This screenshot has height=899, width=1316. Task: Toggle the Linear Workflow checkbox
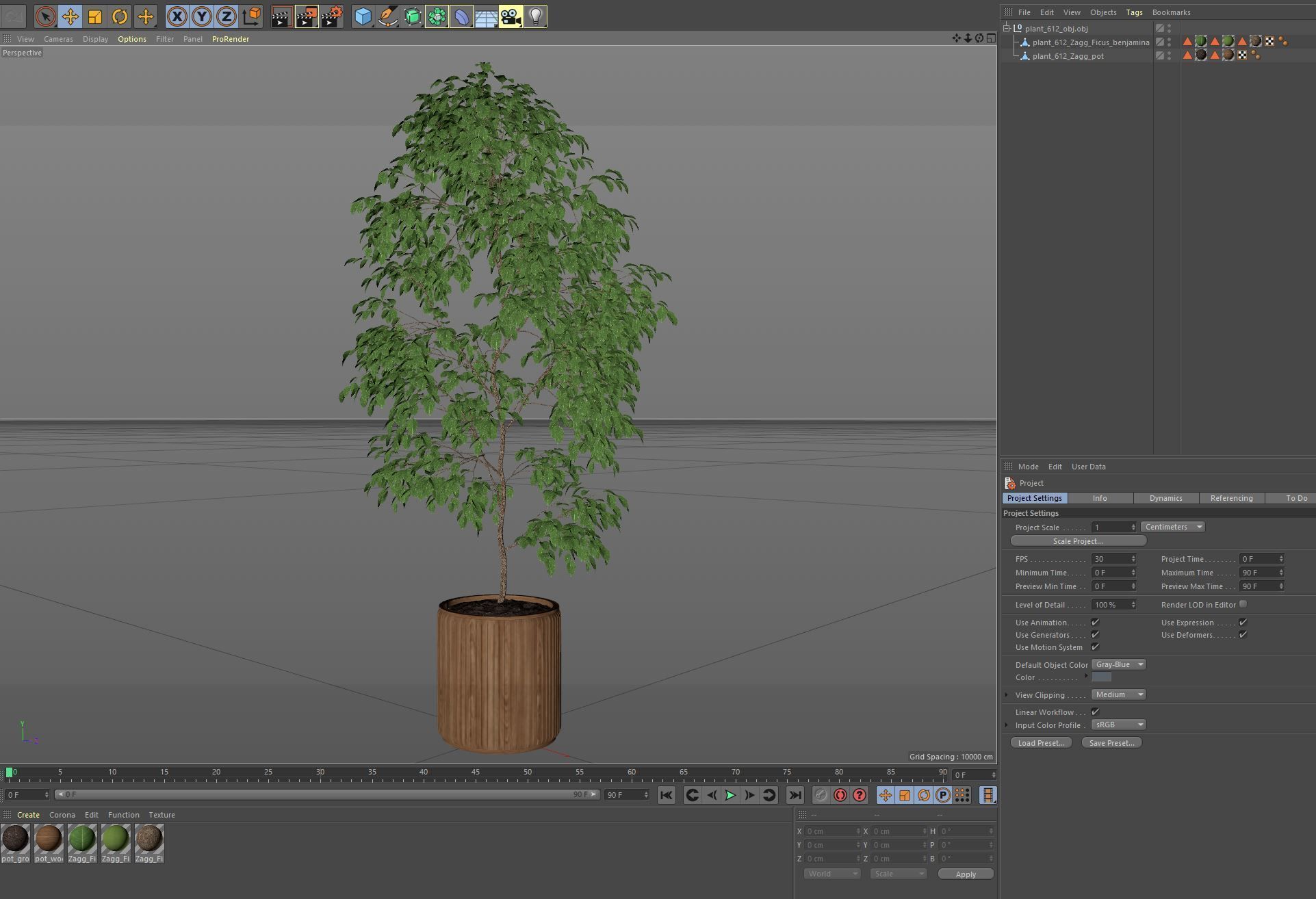(1095, 712)
